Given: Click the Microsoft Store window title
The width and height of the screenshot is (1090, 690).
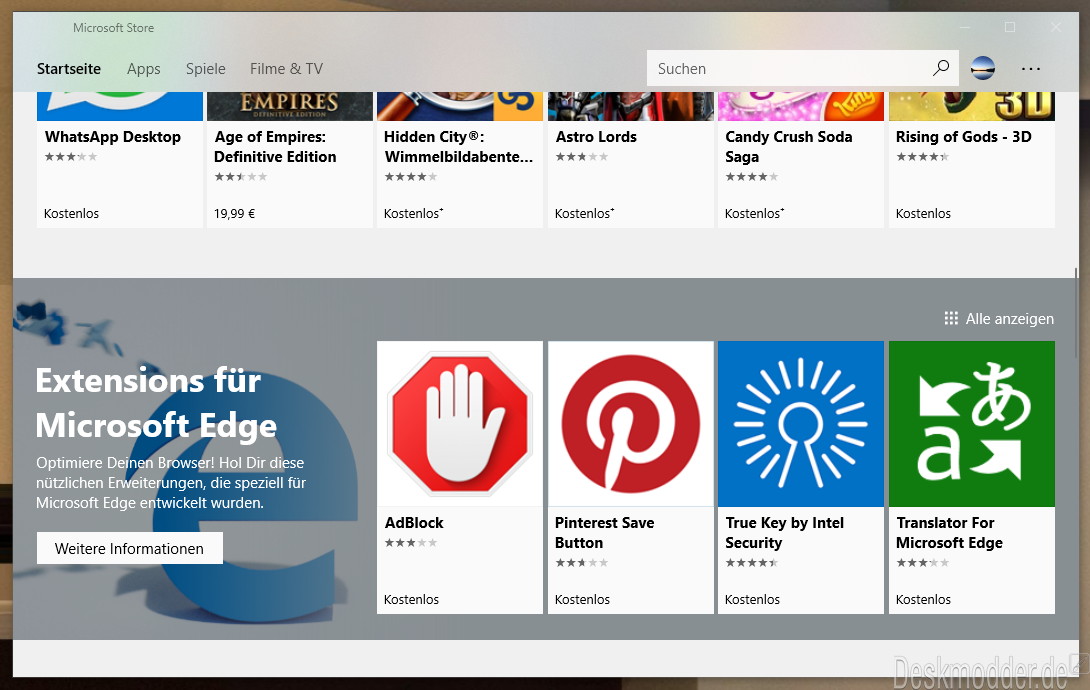Looking at the screenshot, I should [x=113, y=28].
